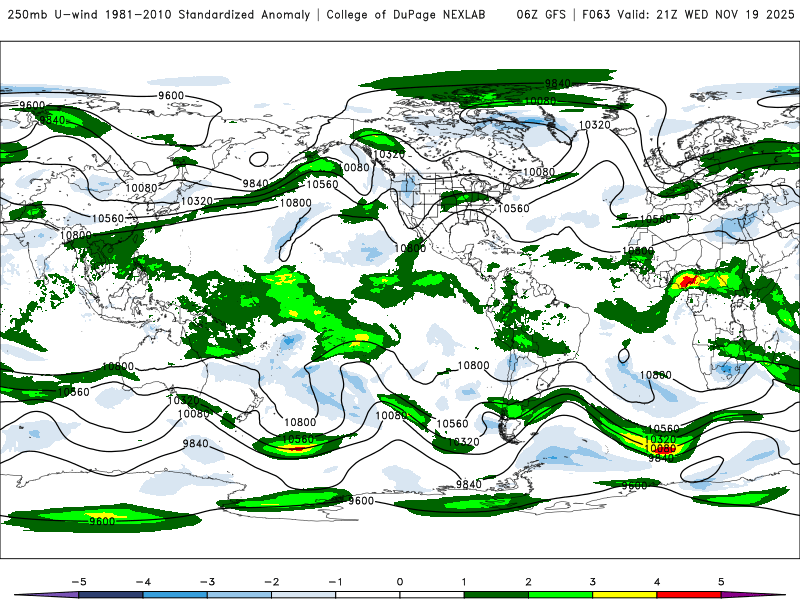This screenshot has width=800, height=600.
Task: Click the '-2' colorbar label
Action: point(271,582)
